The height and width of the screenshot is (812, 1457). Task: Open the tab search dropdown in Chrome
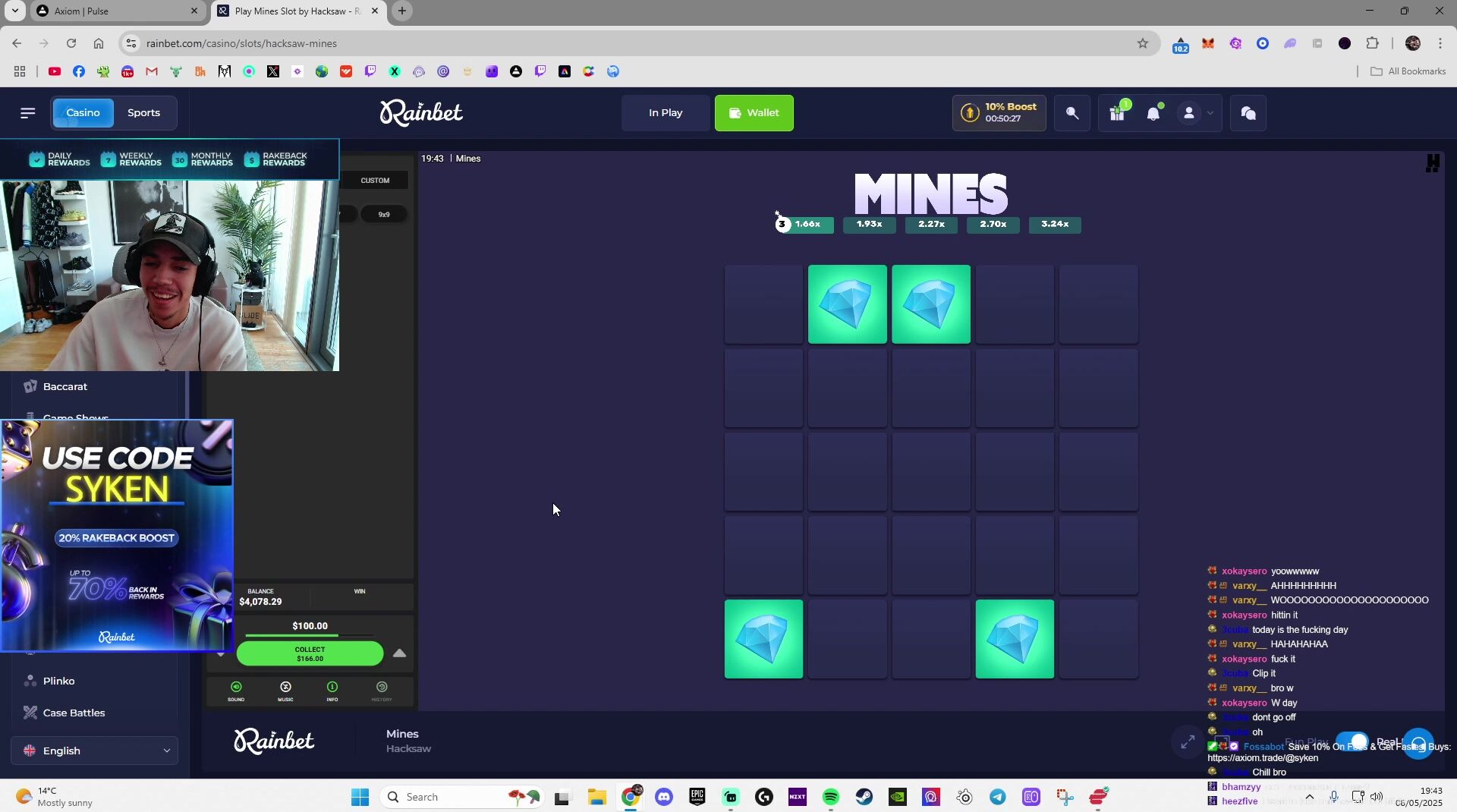pyautogui.click(x=14, y=11)
